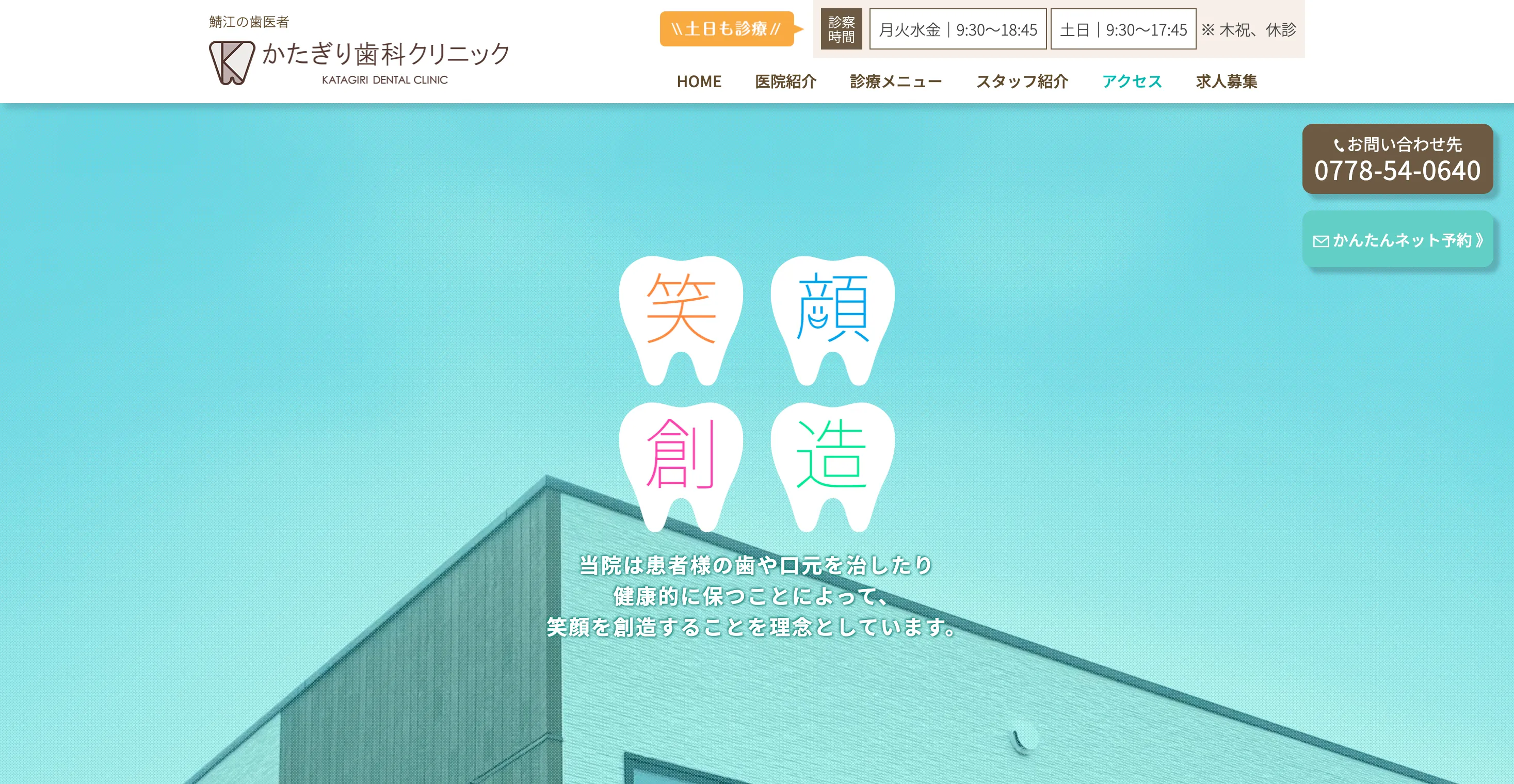Click the tooth icon with 創 character
The width and height of the screenshot is (1514, 784).
(x=681, y=467)
